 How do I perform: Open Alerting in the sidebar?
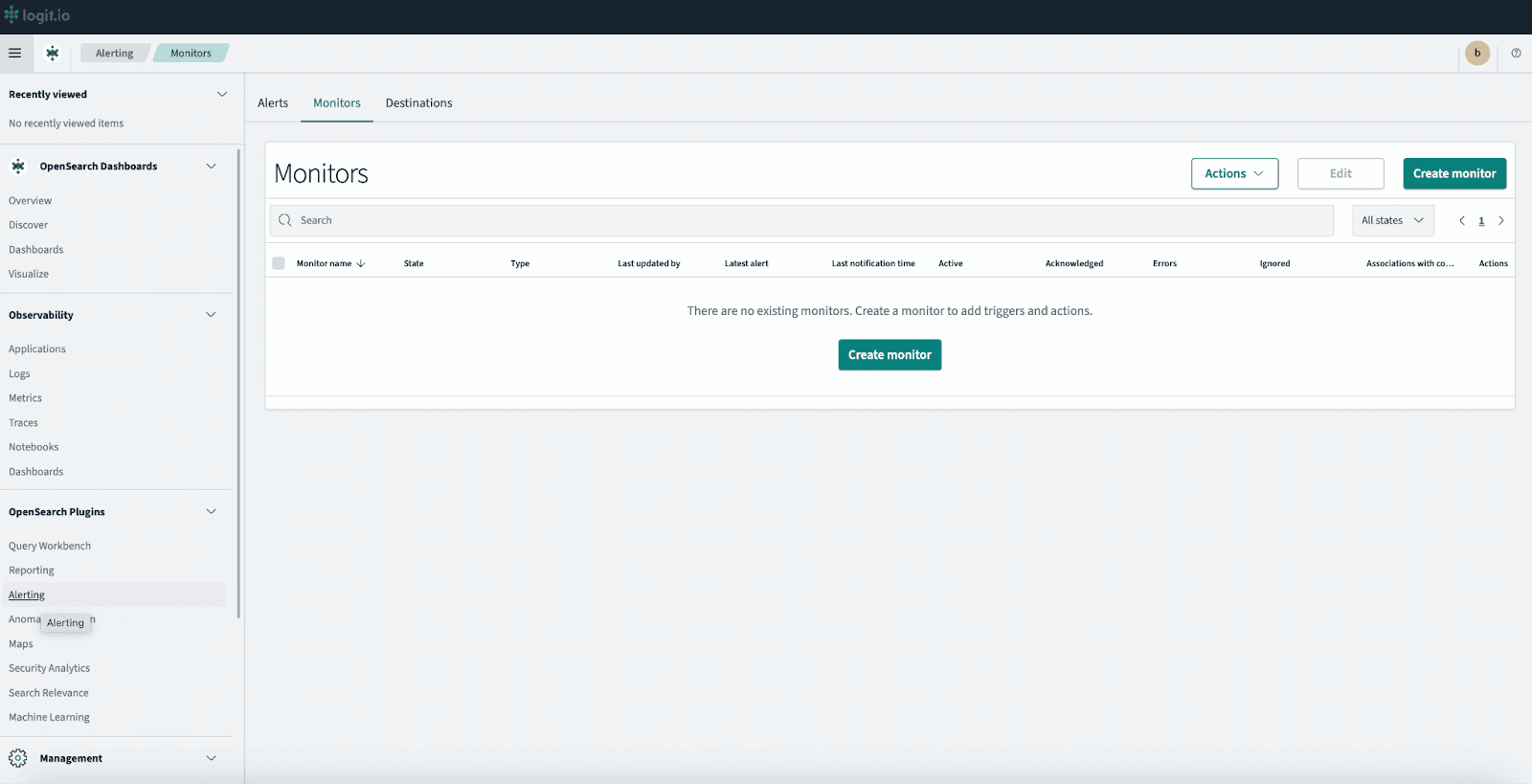click(x=27, y=595)
